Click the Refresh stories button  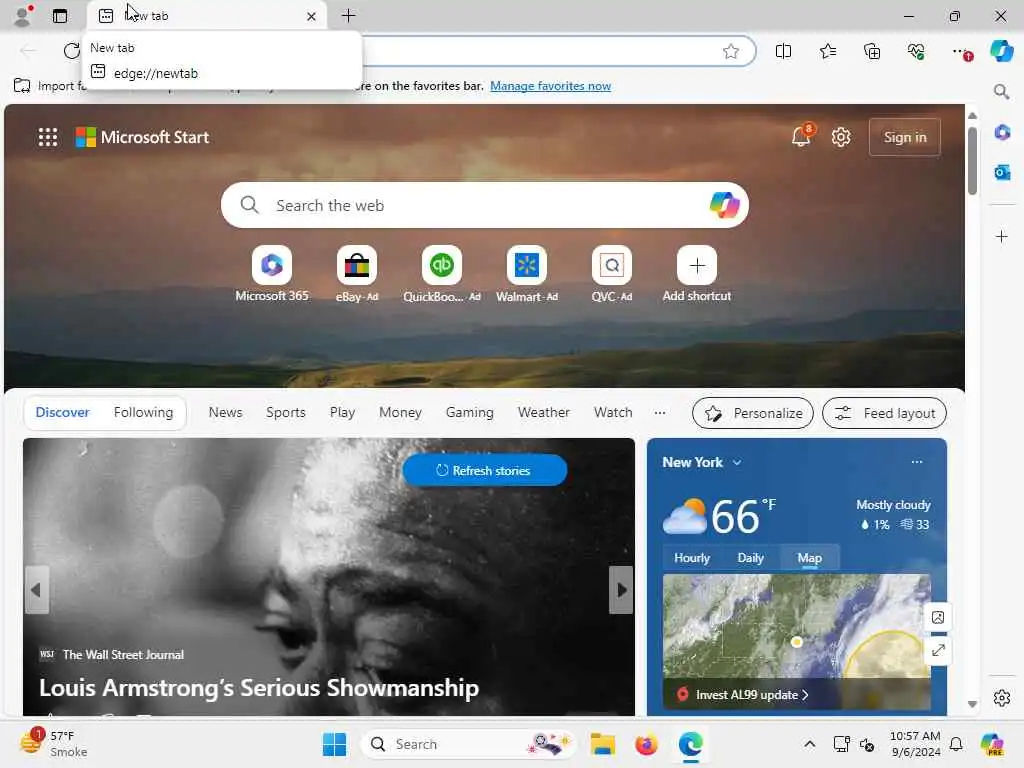[485, 470]
